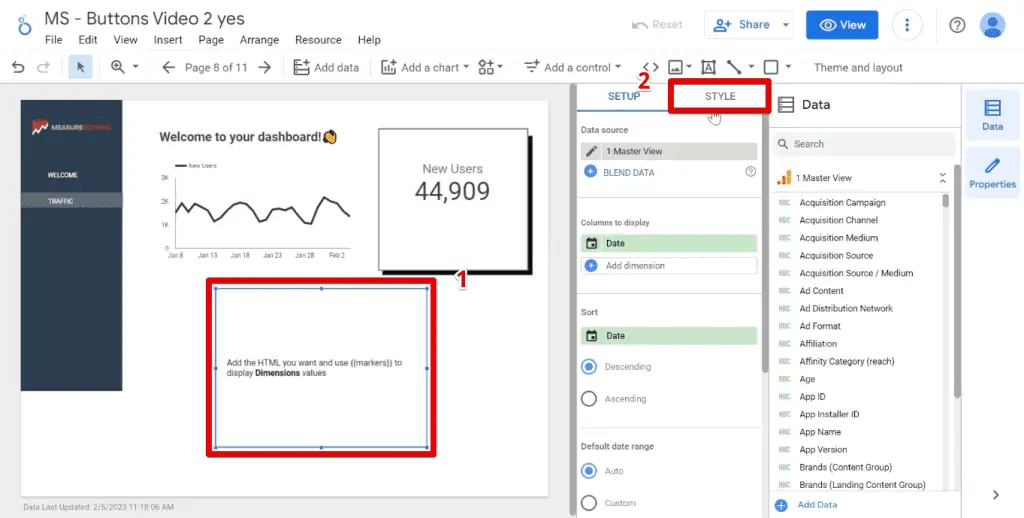Insert an image from toolbar

[675, 67]
